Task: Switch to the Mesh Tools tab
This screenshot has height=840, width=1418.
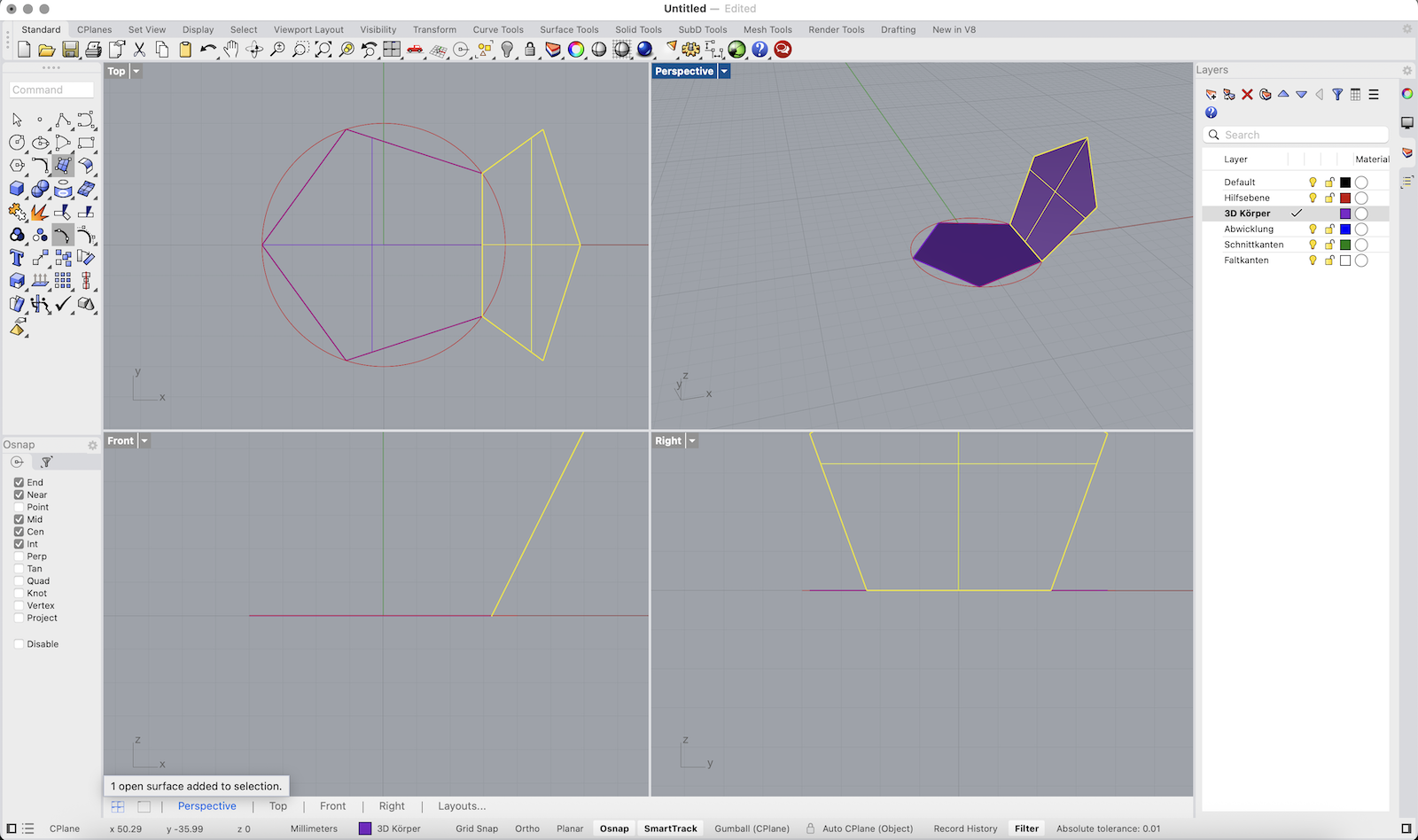Action: pyautogui.click(x=767, y=29)
